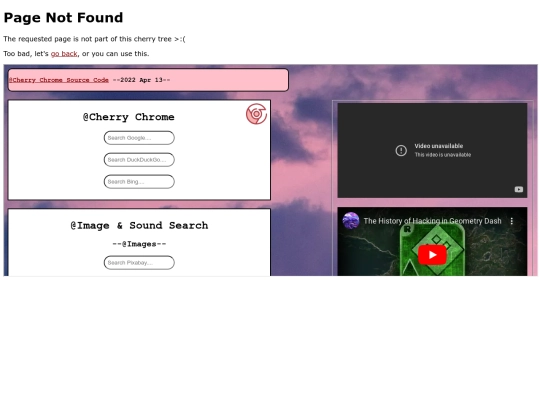Focus the Search DuckDuckGo input field

[139, 160]
